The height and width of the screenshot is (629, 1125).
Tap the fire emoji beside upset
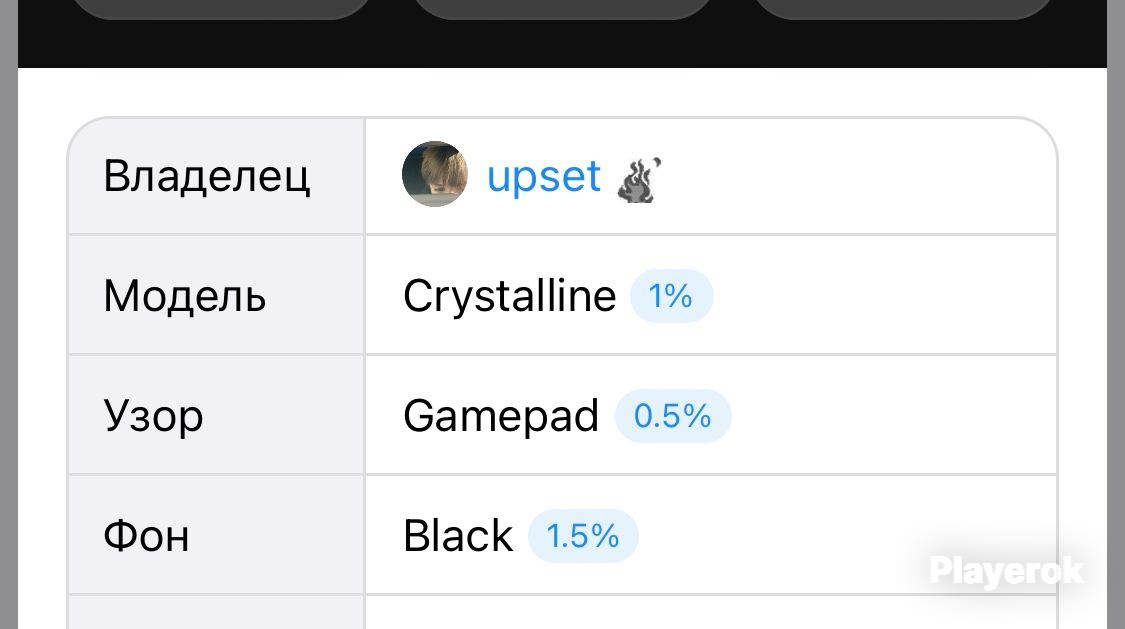coord(639,180)
